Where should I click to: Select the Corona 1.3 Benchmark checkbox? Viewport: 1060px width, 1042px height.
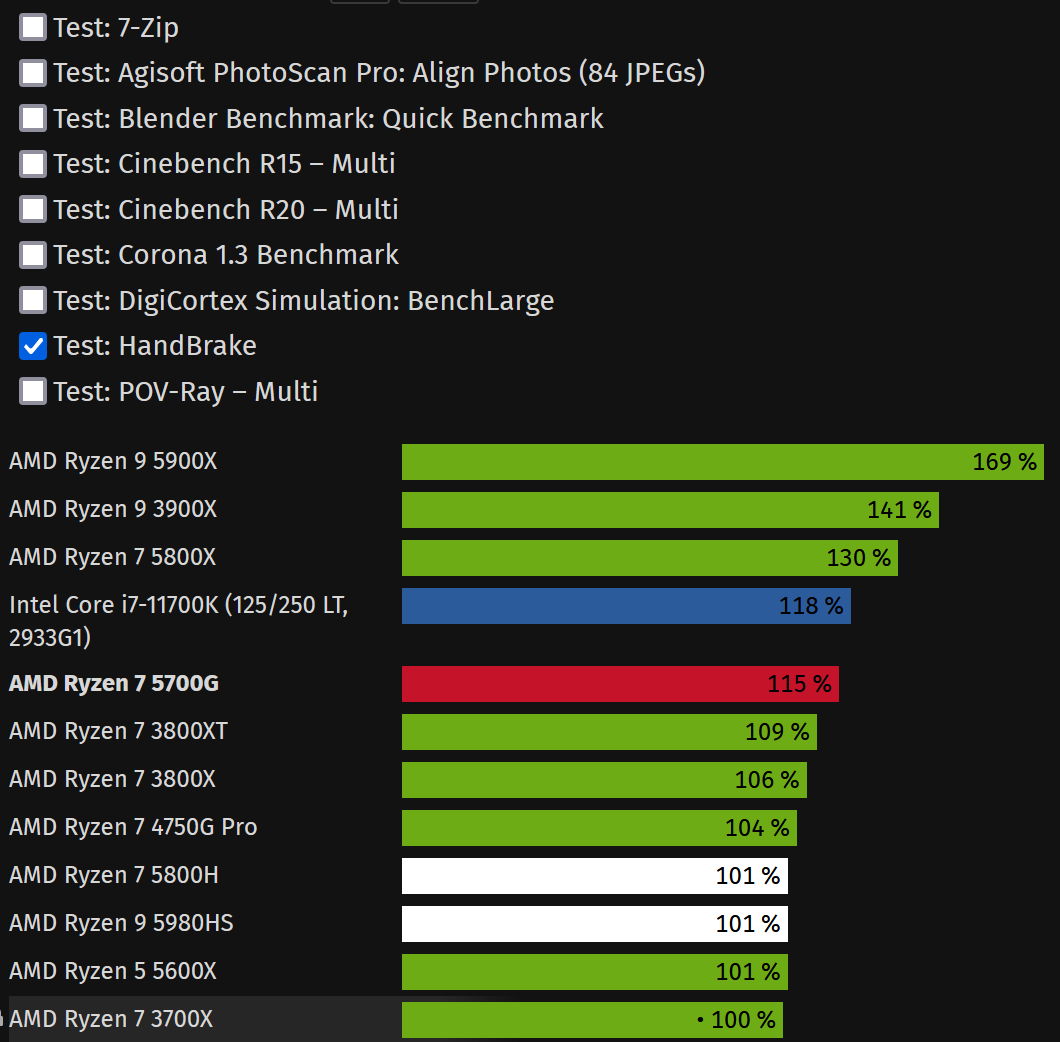click(33, 255)
